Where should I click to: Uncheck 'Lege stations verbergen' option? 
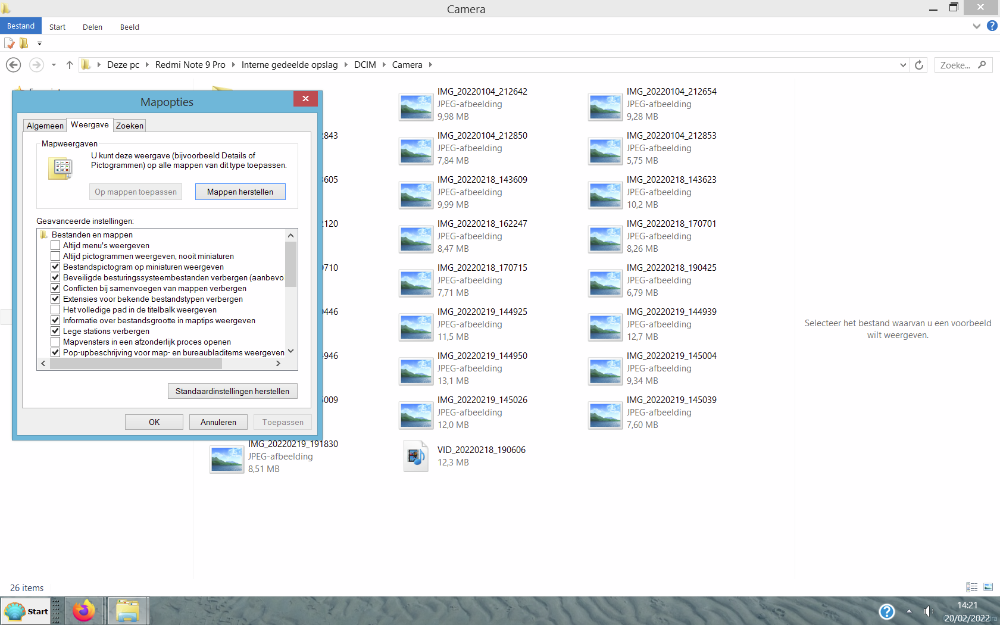[56, 331]
